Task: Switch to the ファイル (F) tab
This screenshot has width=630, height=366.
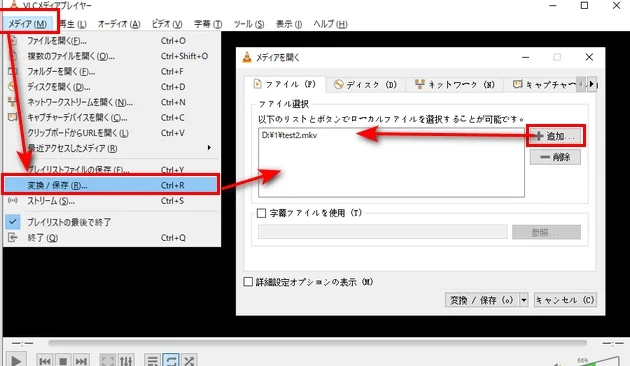Action: (284, 84)
